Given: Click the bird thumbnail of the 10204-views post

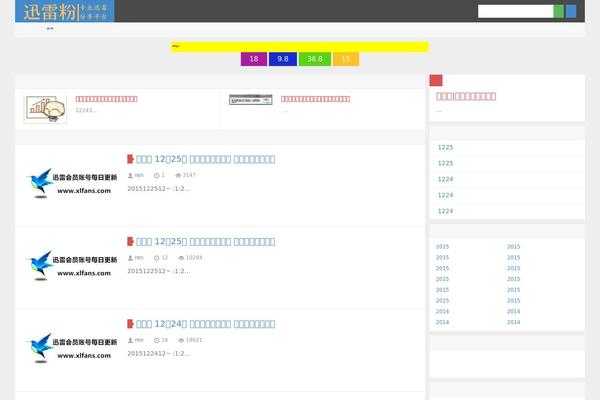Looking at the screenshot, I should pos(72,266).
